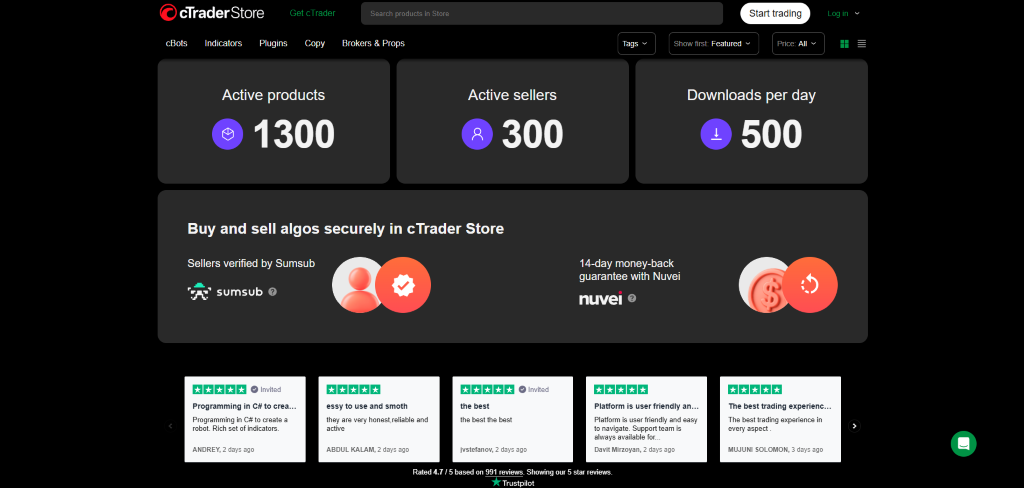This screenshot has width=1024, height=488.
Task: Click the Get cTrader link
Action: [x=312, y=13]
